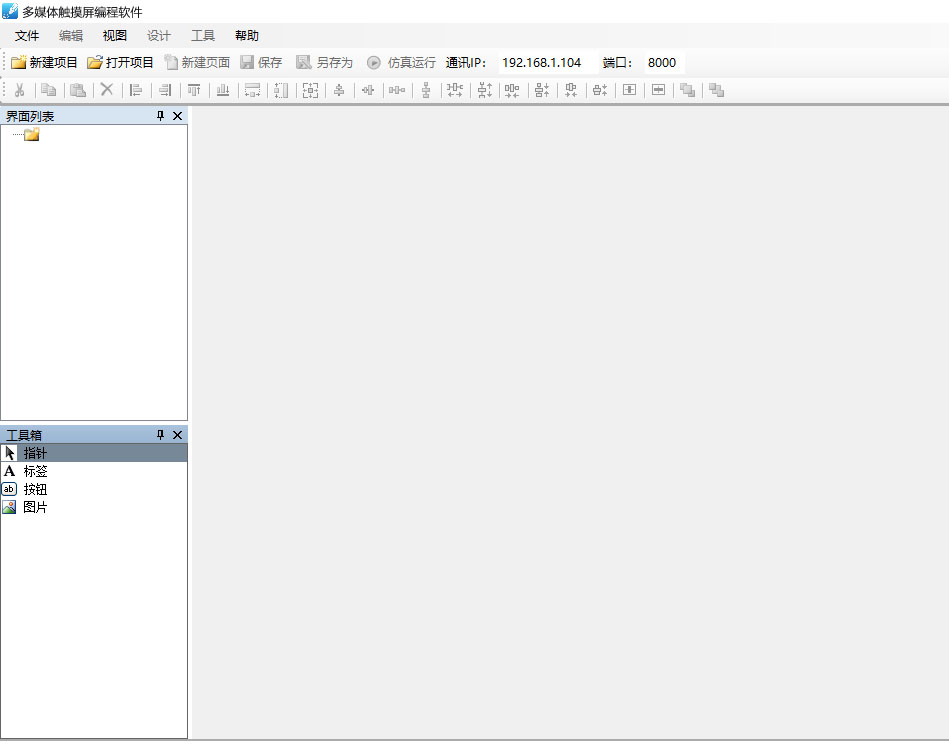Click the Bring to Front icon

click(687, 90)
